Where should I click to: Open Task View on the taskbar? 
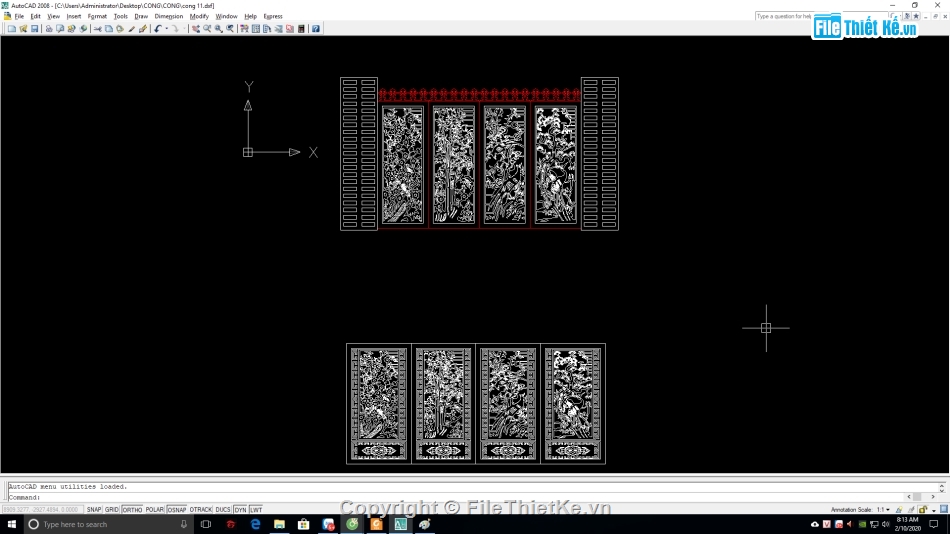click(206, 524)
